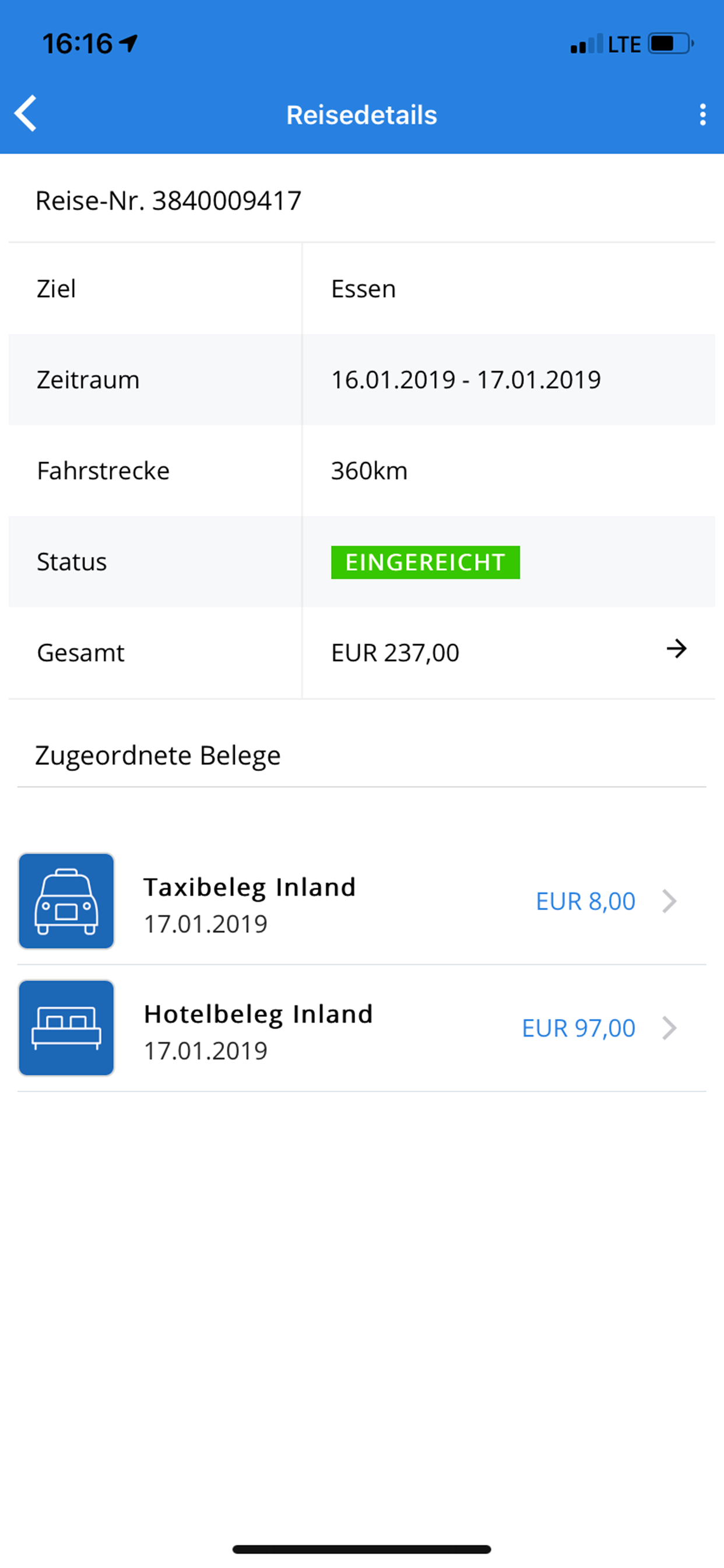The width and height of the screenshot is (724, 1568).
Task: Tap the cellular signal bars icon
Action: tap(586, 44)
